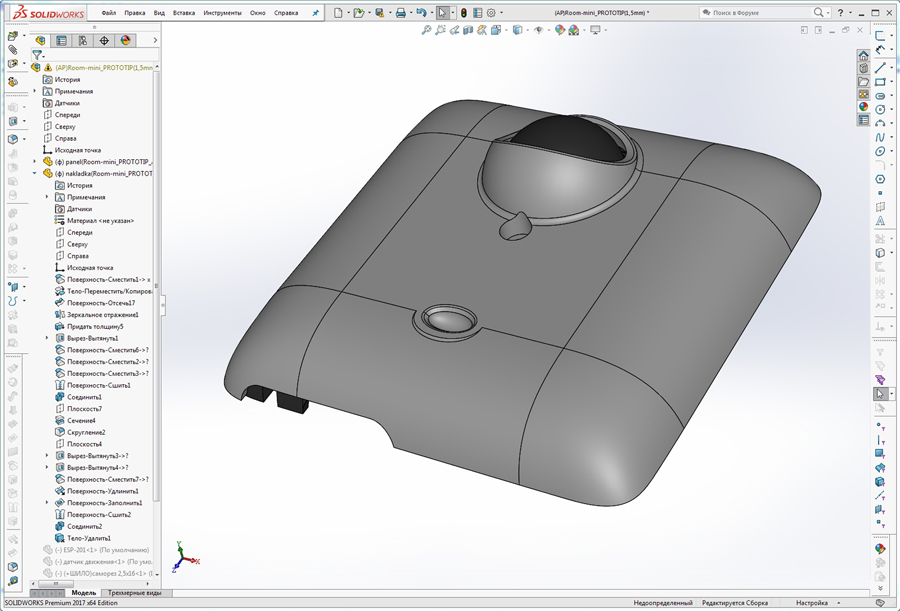Open the PropertyManager tab icon
This screenshot has width=900, height=611.
61,41
